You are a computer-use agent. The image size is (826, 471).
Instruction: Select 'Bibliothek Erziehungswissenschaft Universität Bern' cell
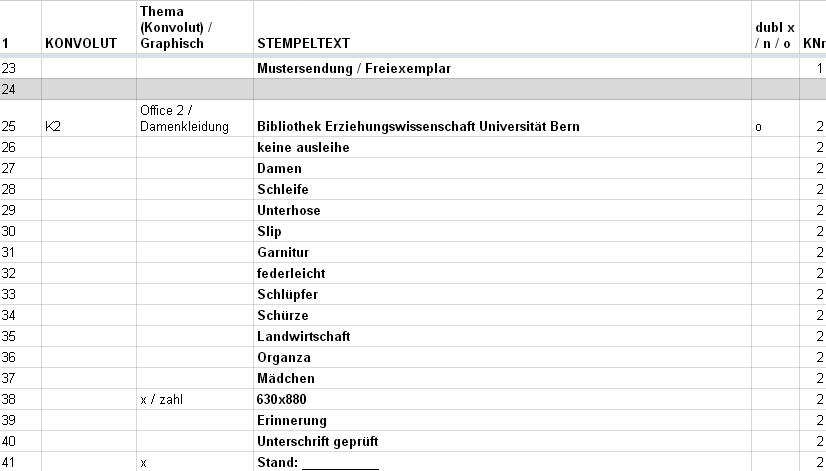(502, 118)
